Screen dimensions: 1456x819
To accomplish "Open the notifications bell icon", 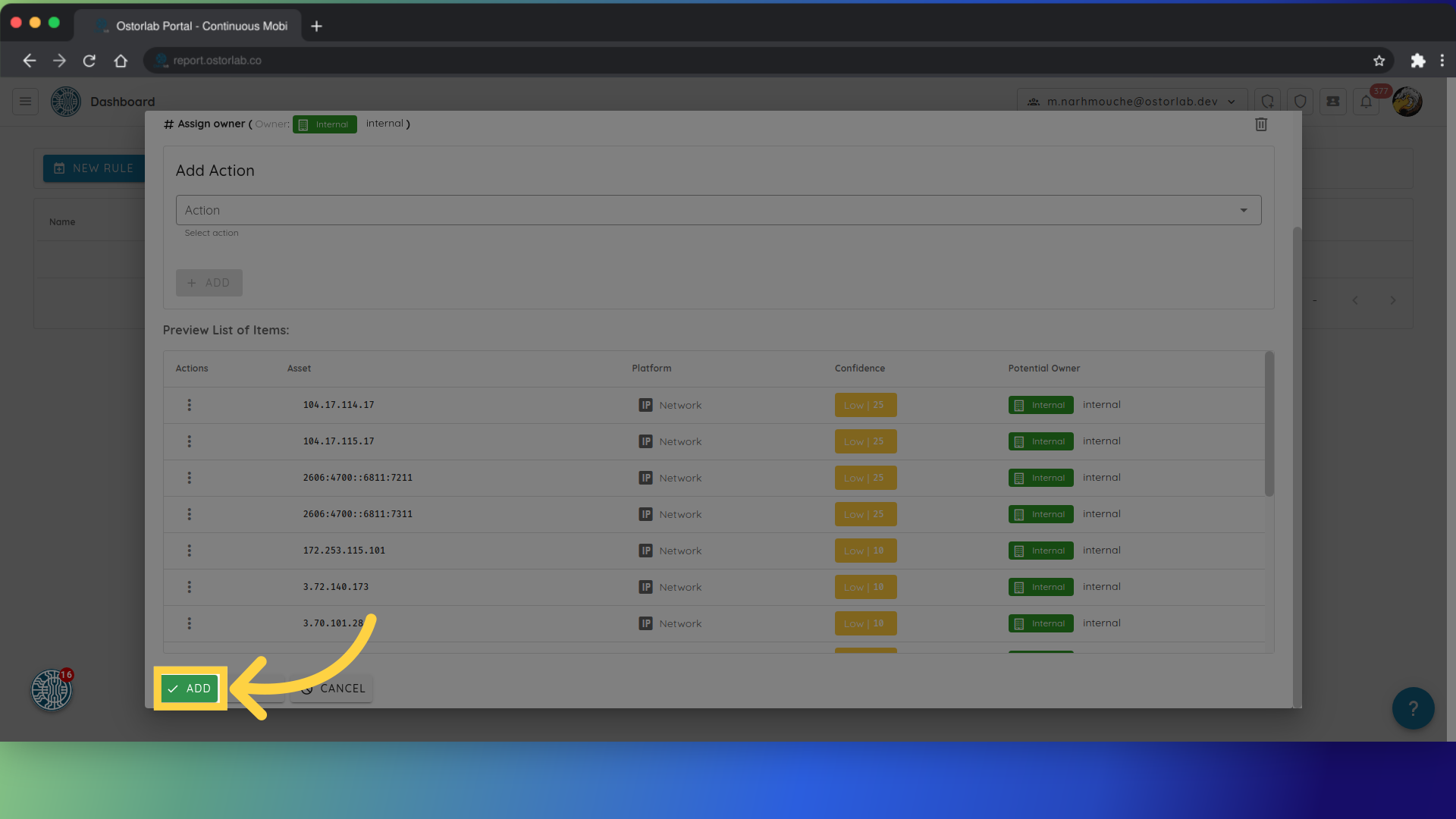I will (1366, 102).
